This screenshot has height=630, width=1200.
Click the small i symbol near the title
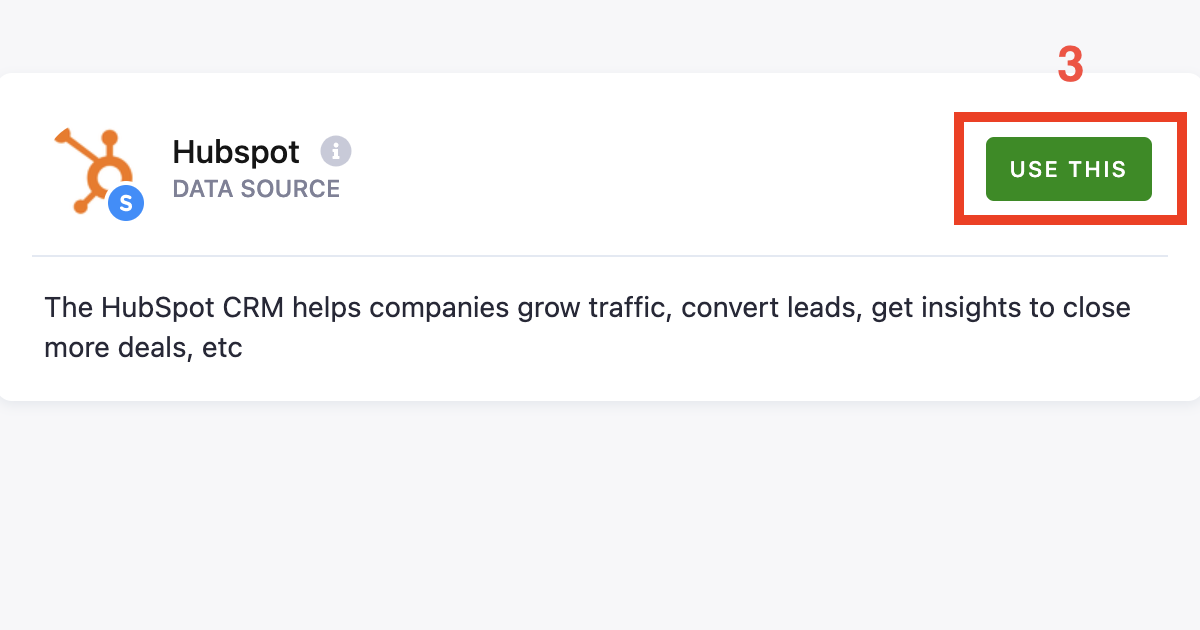click(x=336, y=151)
